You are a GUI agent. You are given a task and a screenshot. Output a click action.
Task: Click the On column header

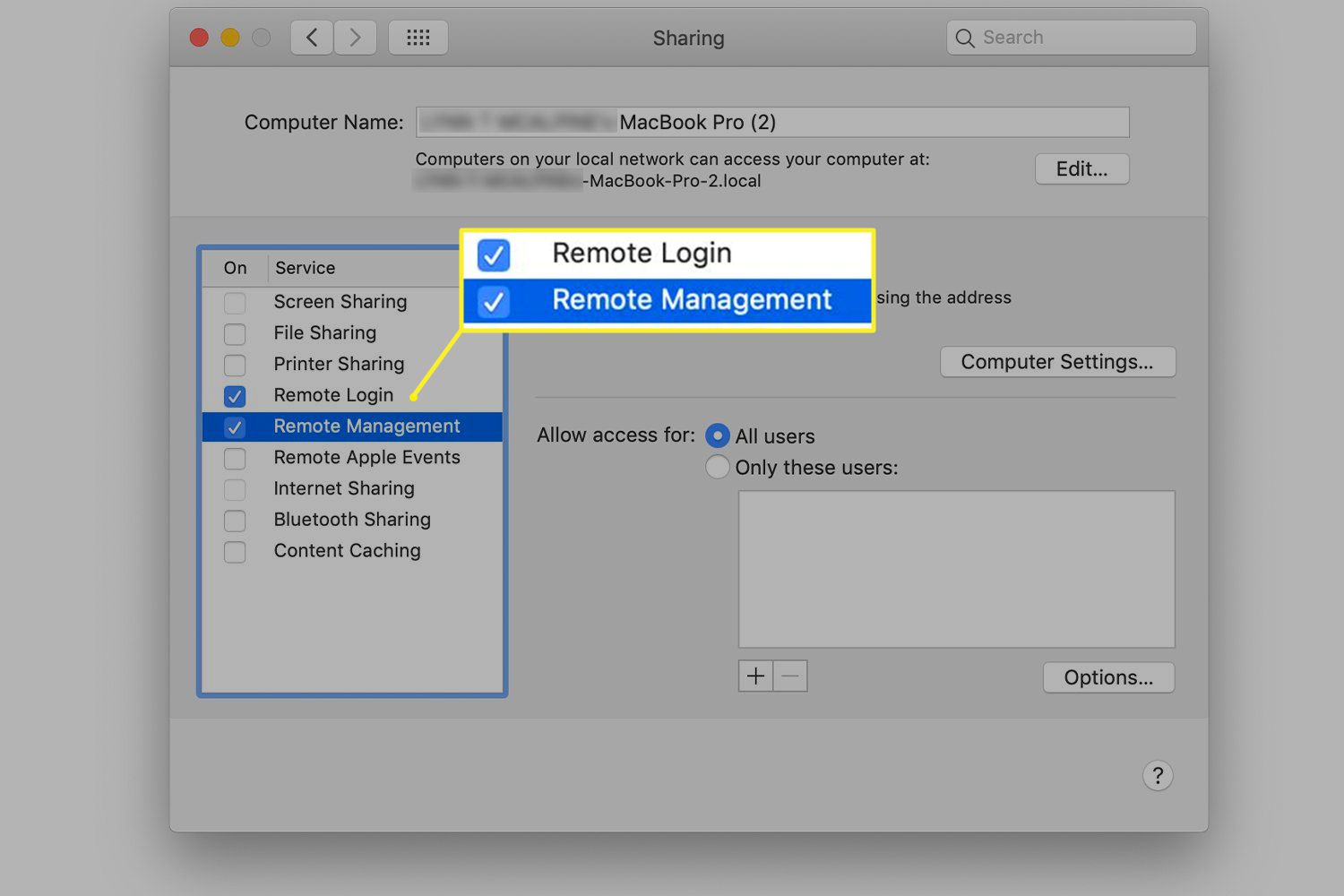[236, 268]
